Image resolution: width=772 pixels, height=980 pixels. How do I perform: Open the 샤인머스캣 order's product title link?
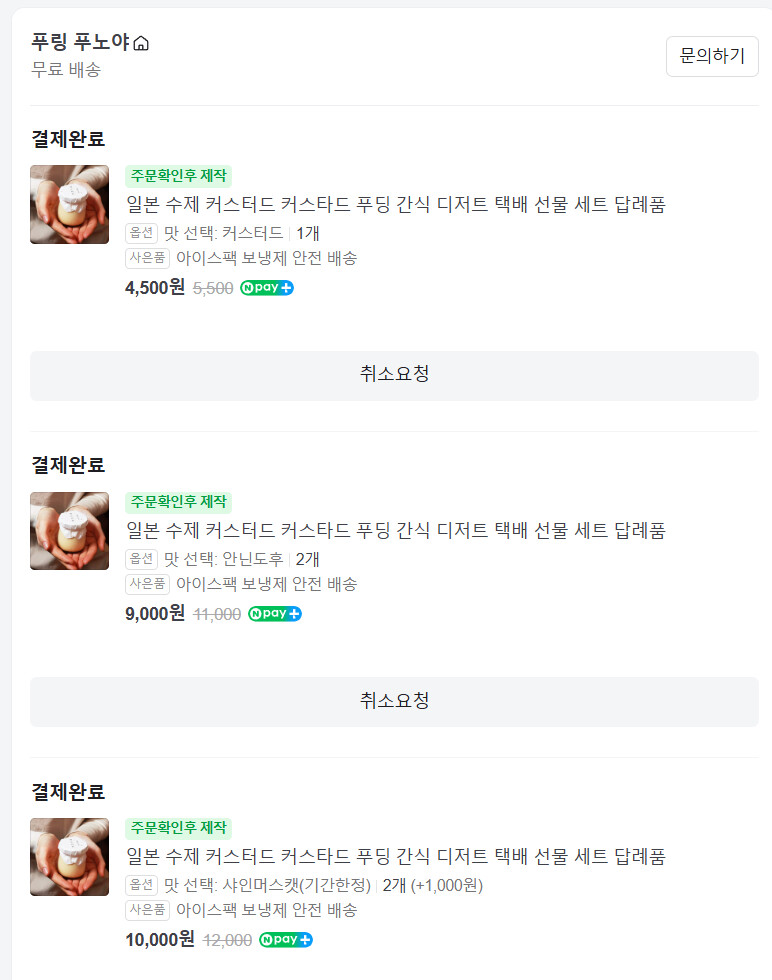click(x=396, y=856)
